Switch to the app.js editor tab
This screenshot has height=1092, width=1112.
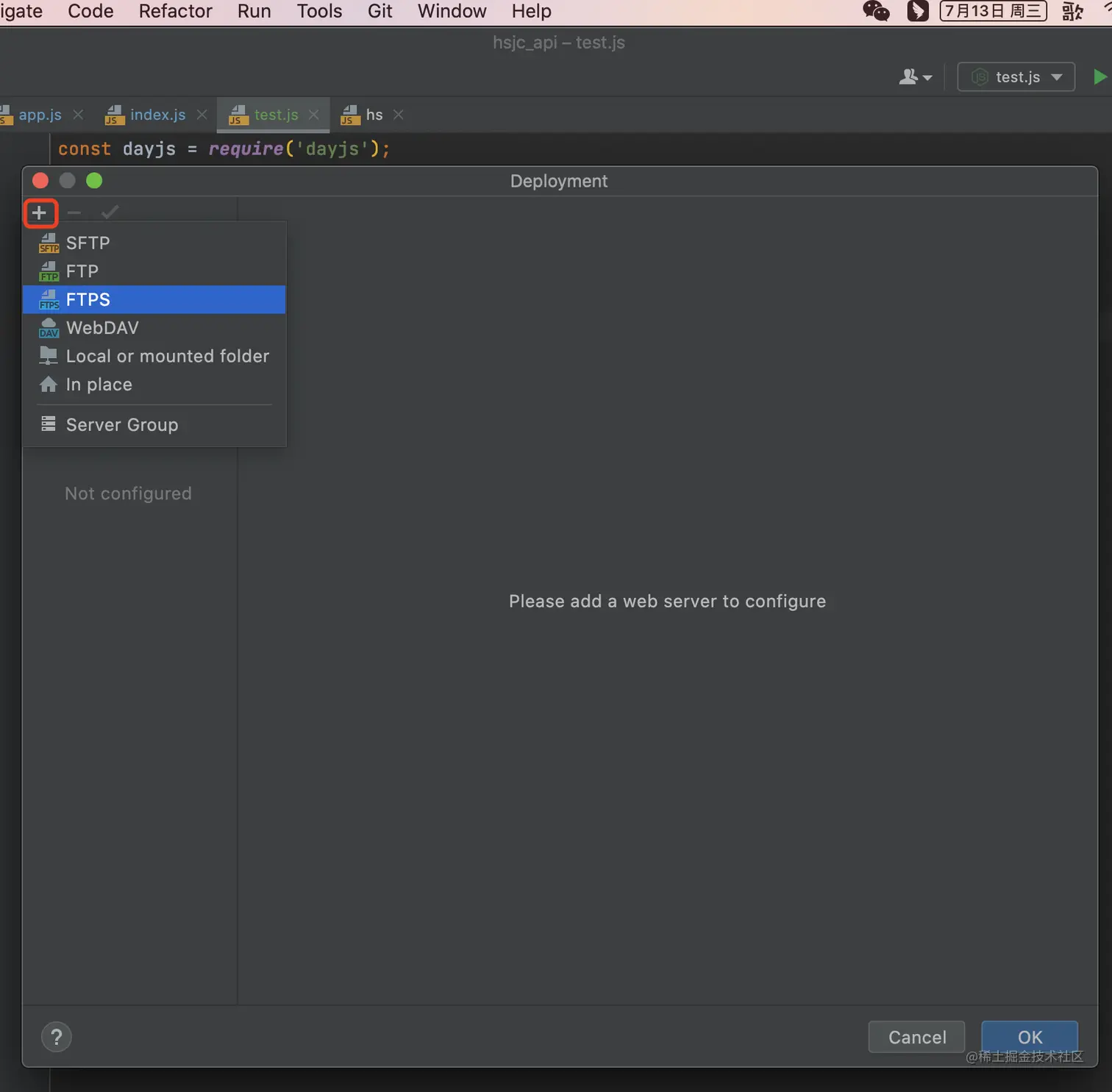click(x=40, y=115)
